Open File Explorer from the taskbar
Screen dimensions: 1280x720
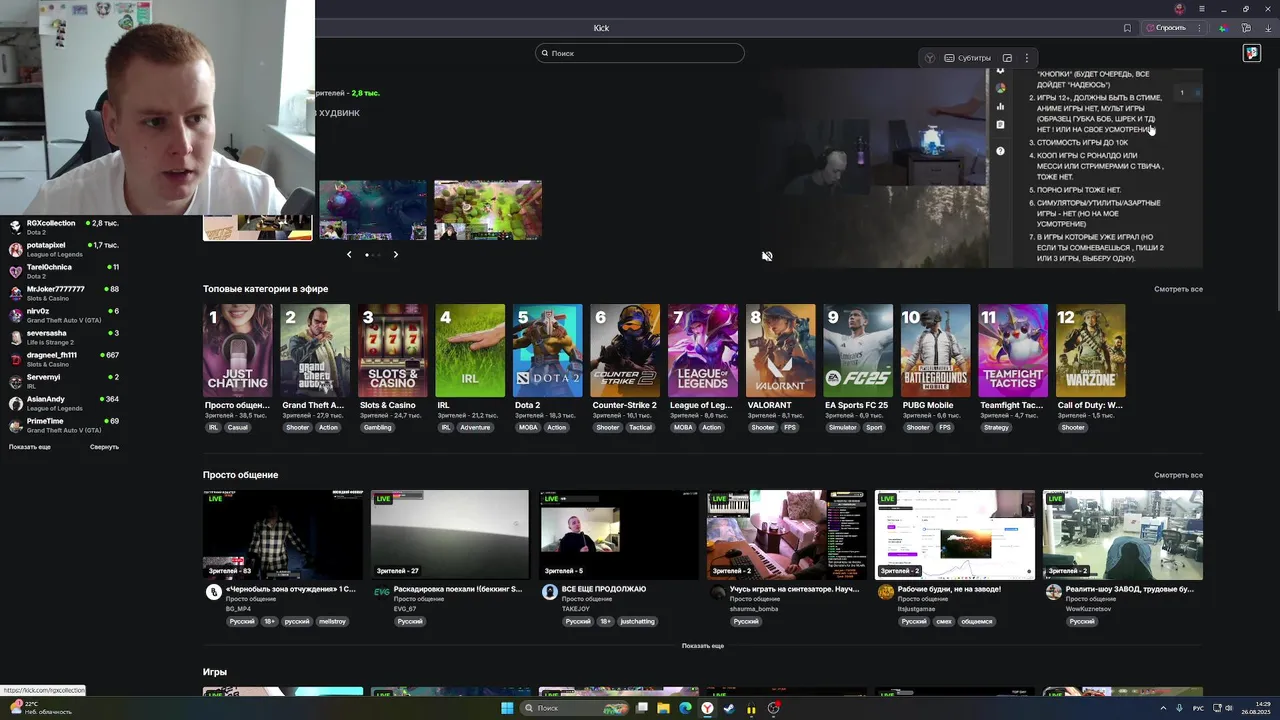[663, 708]
